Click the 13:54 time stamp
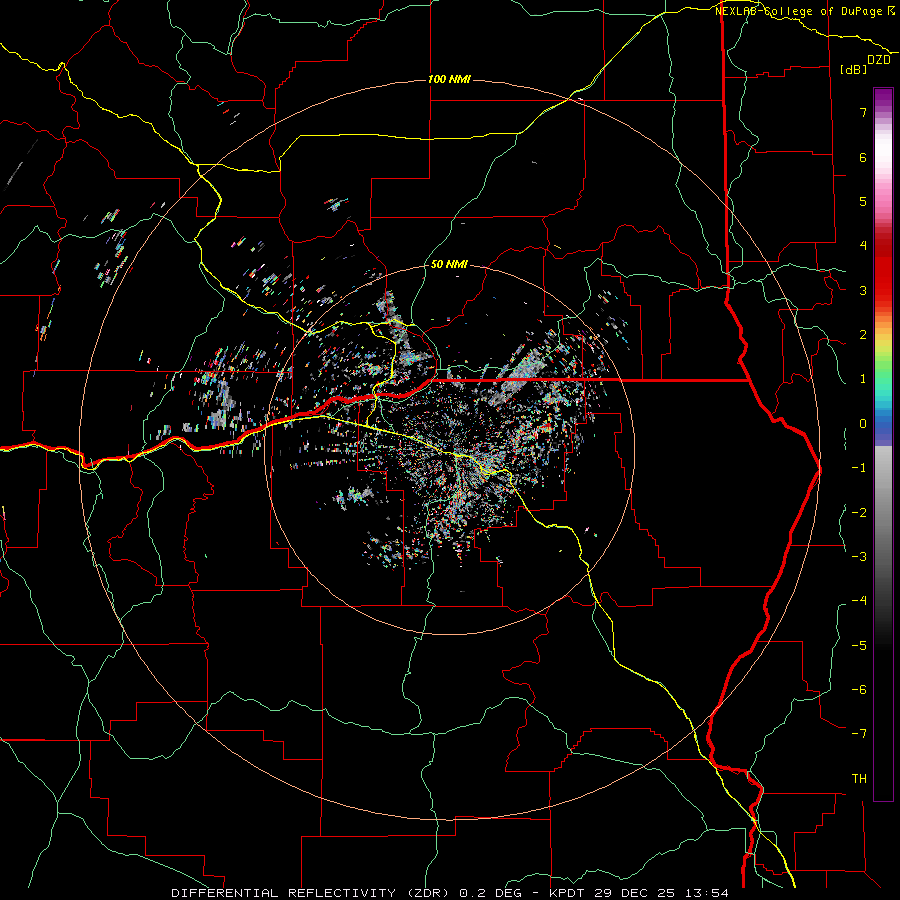 (x=706, y=893)
